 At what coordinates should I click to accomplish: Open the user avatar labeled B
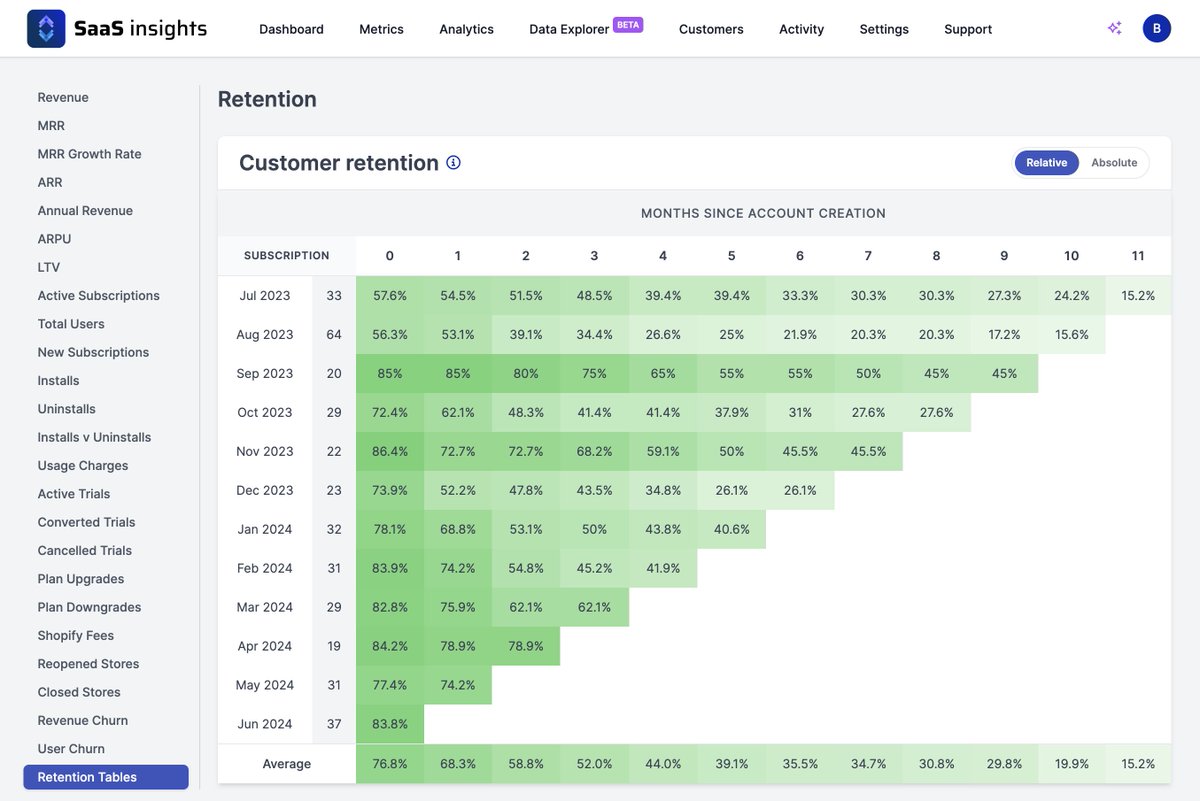click(x=1156, y=27)
